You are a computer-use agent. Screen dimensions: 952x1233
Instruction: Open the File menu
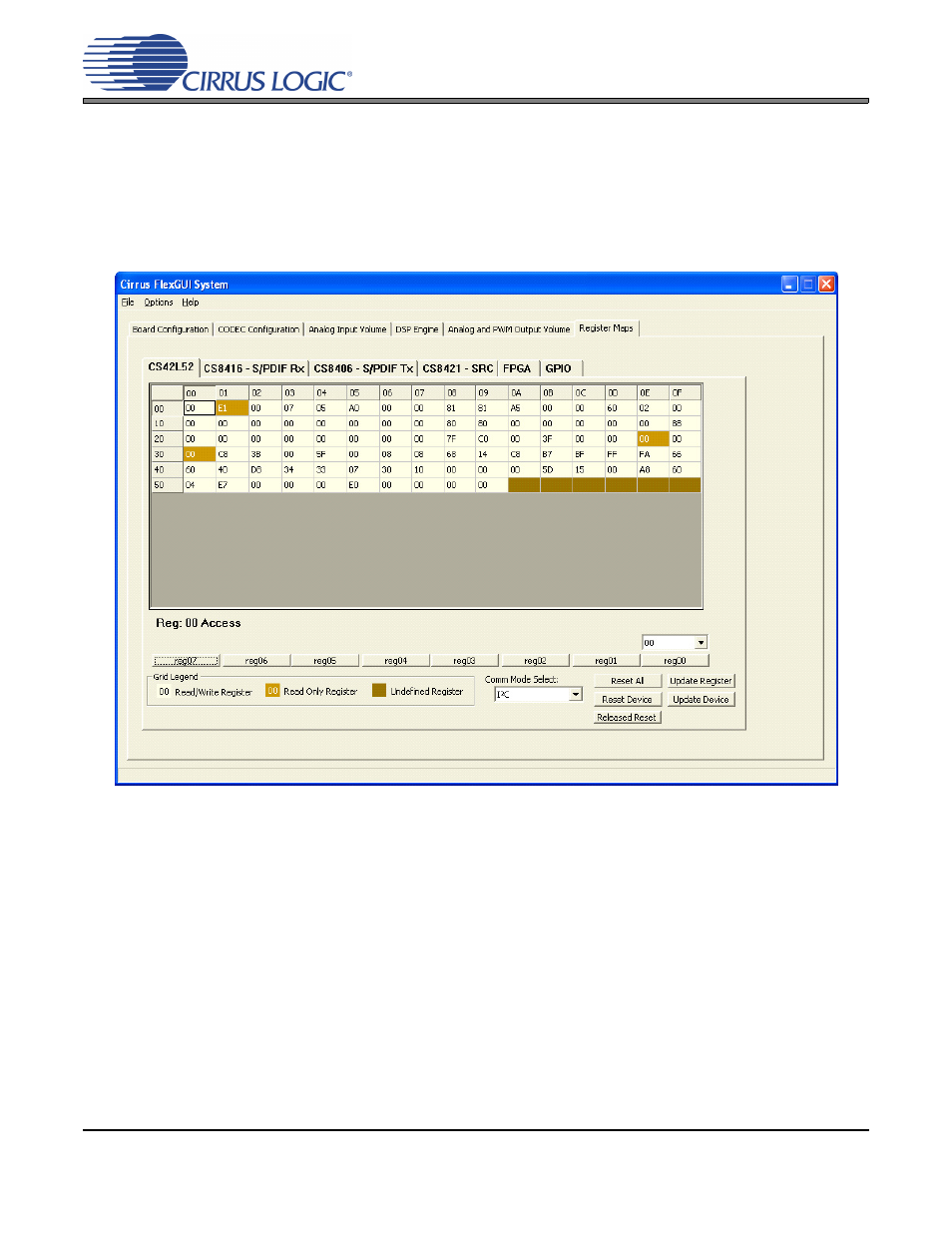click(128, 303)
